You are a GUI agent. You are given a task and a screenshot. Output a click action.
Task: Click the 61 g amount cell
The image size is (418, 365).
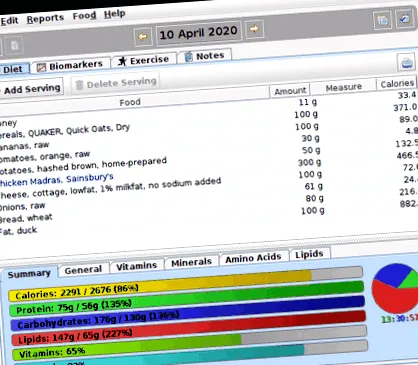coord(314,186)
